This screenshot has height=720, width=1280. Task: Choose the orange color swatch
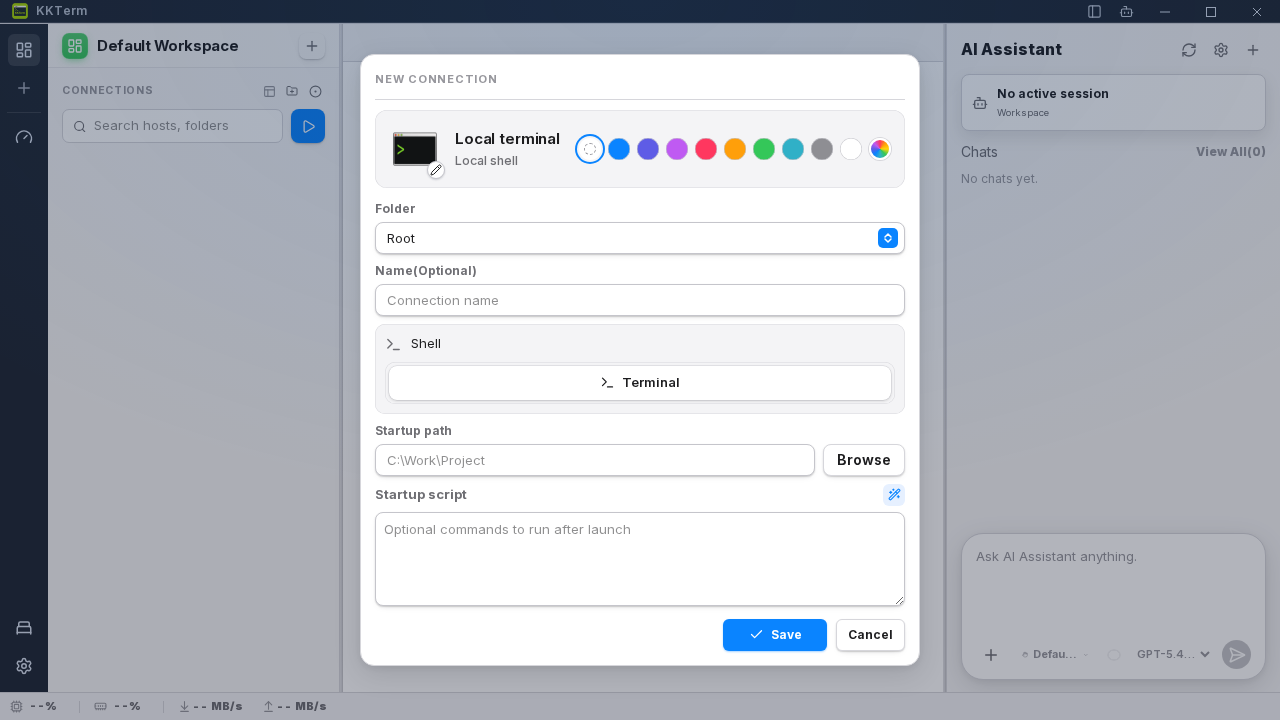click(735, 149)
